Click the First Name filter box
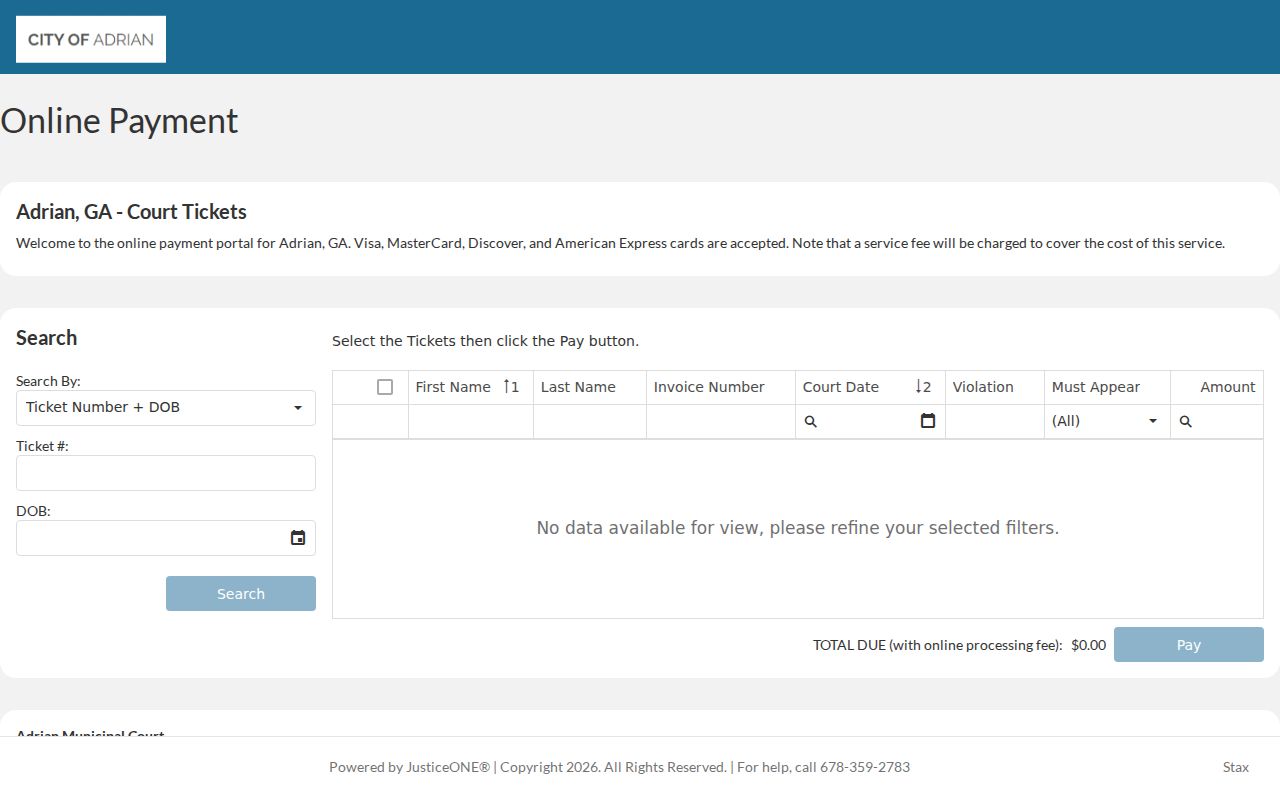 [x=471, y=421]
